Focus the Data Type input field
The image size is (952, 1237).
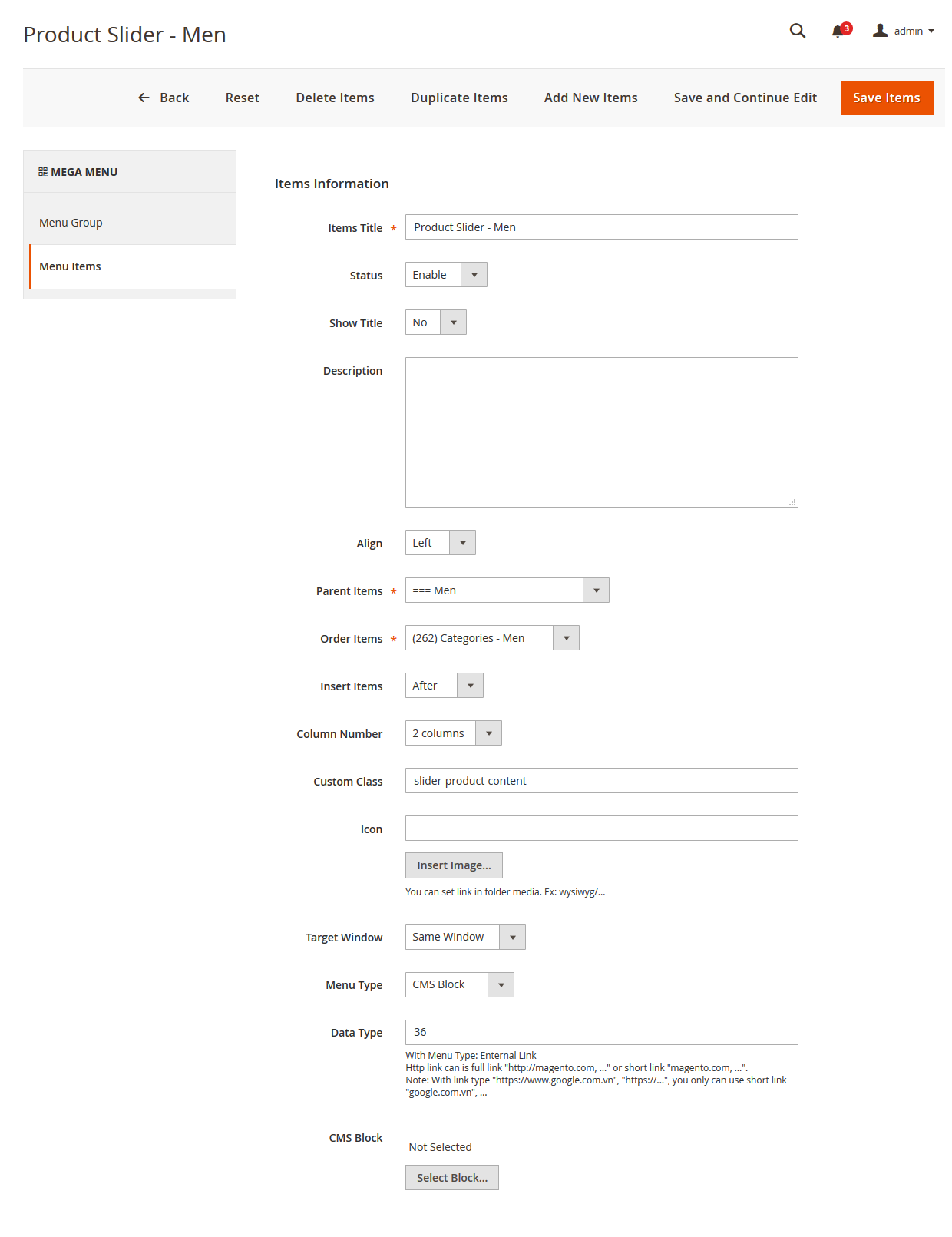[x=602, y=1033]
